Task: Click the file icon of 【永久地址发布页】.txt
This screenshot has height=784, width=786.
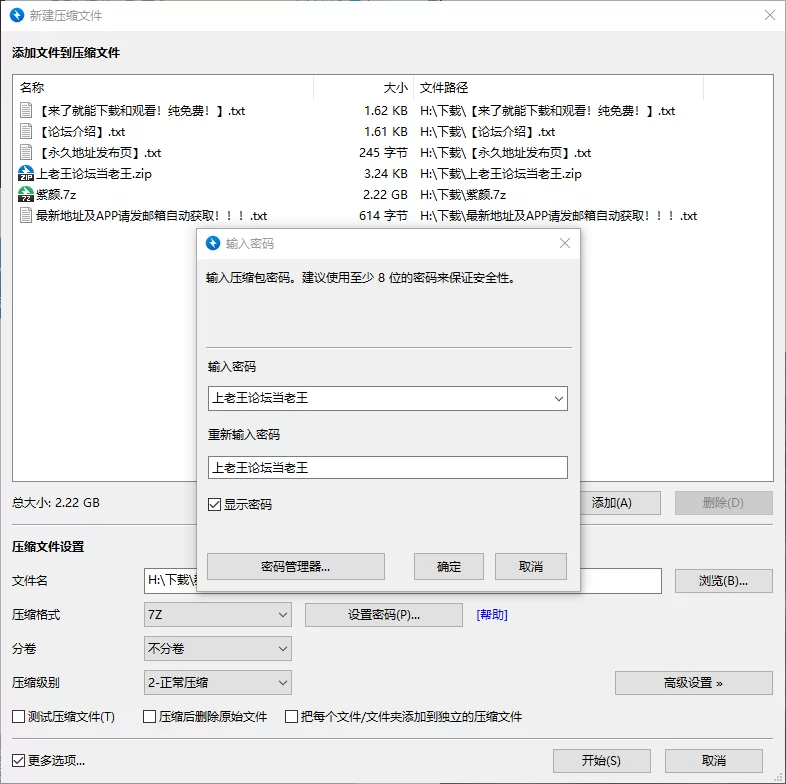Action: point(26,152)
